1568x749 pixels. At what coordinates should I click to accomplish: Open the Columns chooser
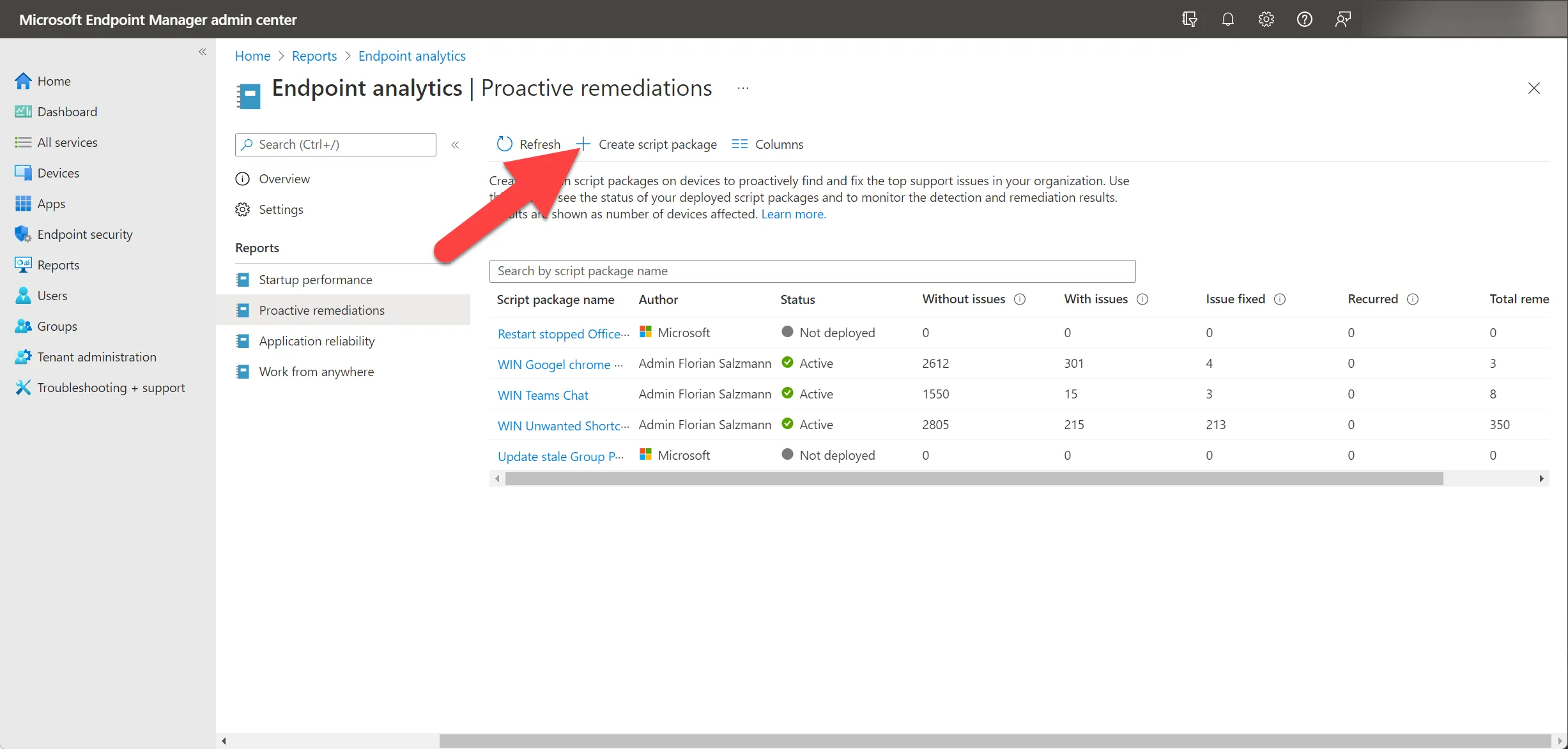767,144
